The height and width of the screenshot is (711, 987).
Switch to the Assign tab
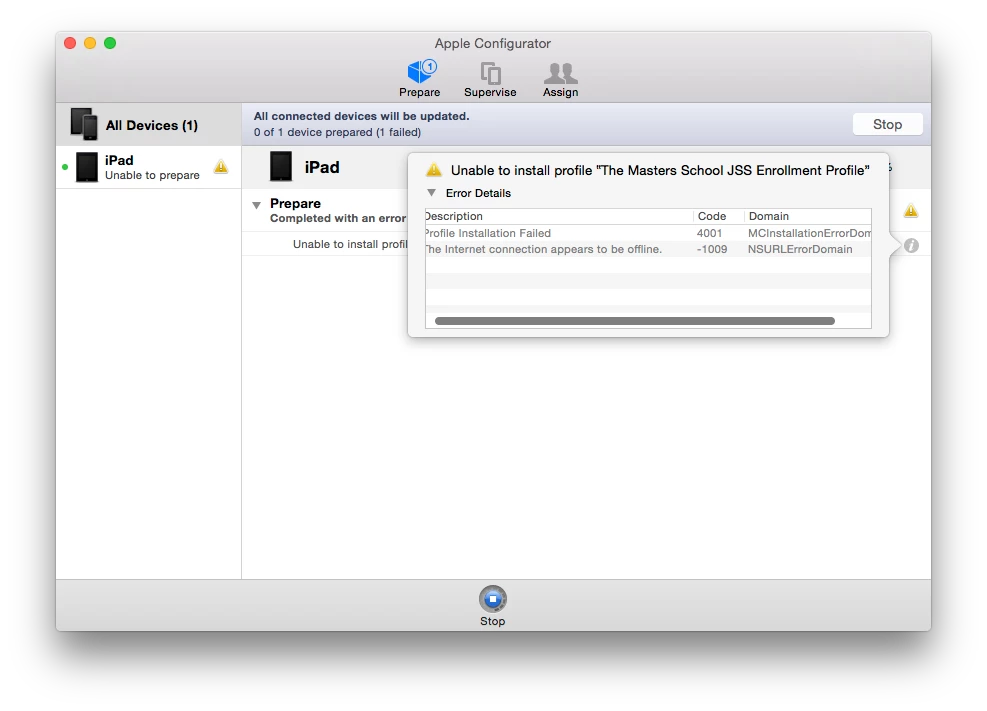(560, 79)
